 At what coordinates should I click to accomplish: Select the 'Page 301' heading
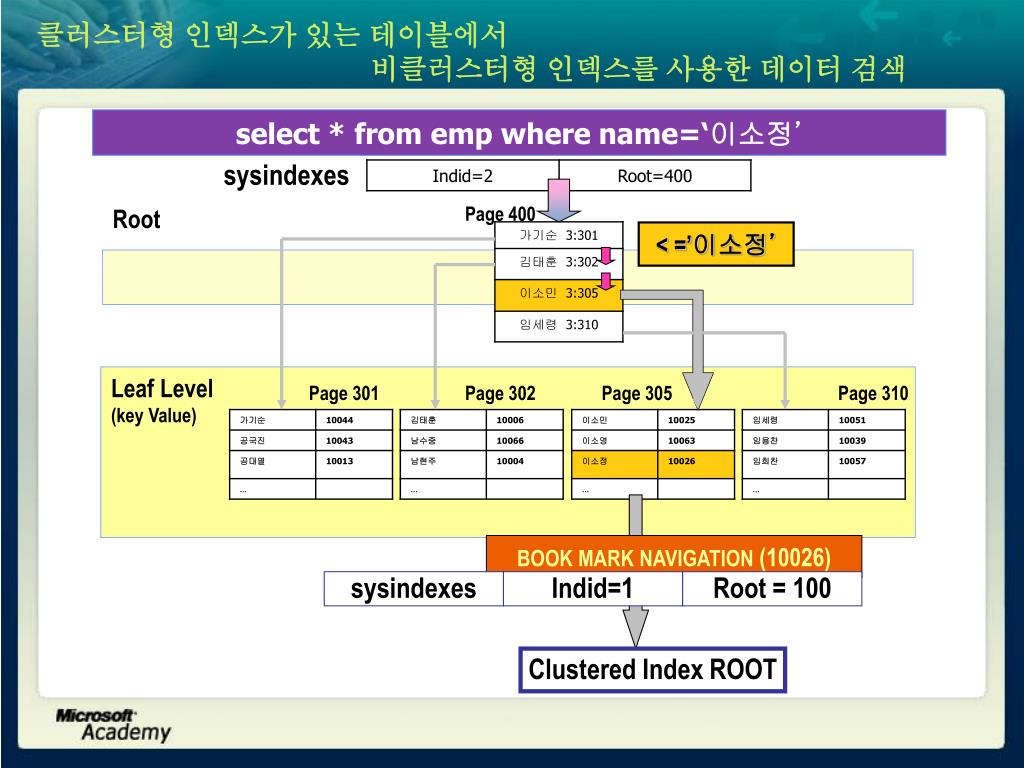[344, 393]
